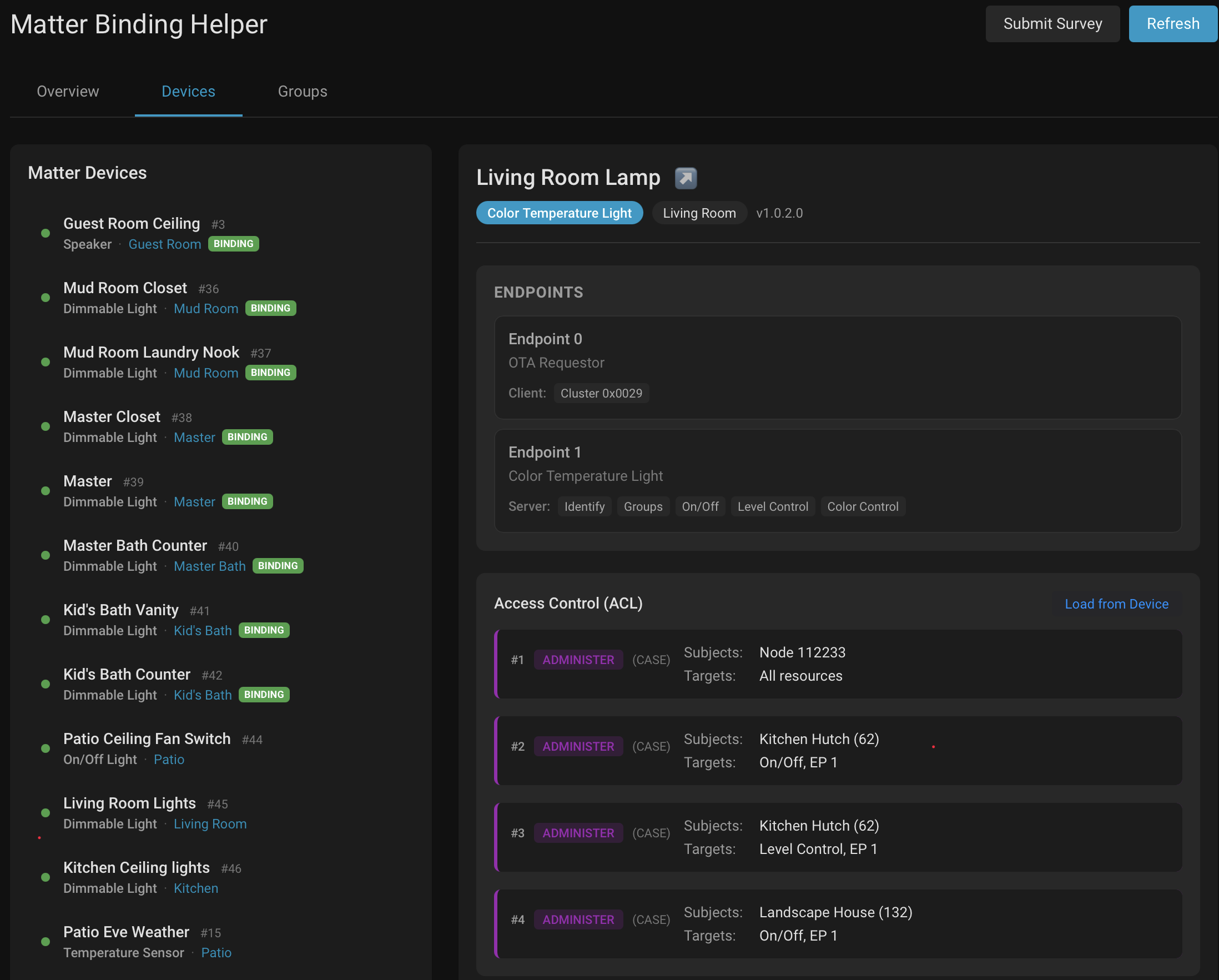This screenshot has width=1219, height=980.
Task: Click BINDING badge on Kid's Bath Vanity
Action: tap(264, 630)
